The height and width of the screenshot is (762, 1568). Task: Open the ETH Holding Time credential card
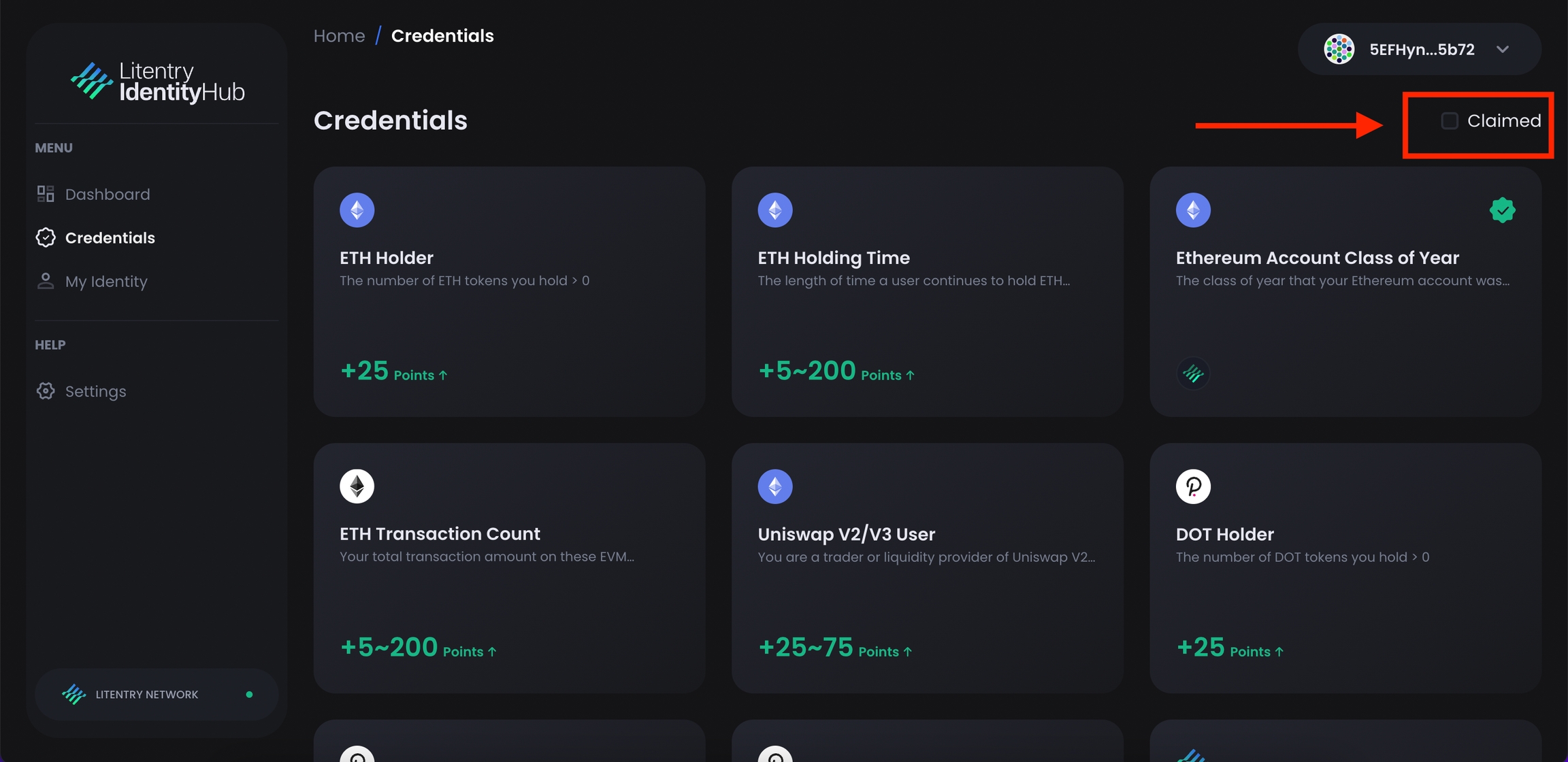coord(927,291)
